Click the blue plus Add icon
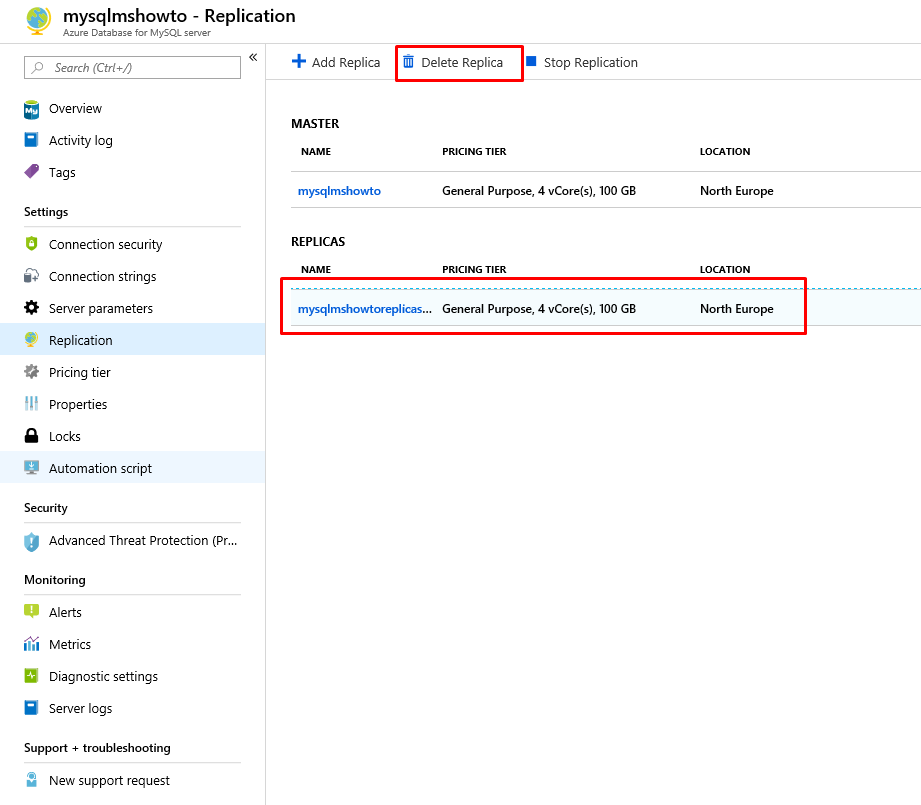 [x=298, y=61]
